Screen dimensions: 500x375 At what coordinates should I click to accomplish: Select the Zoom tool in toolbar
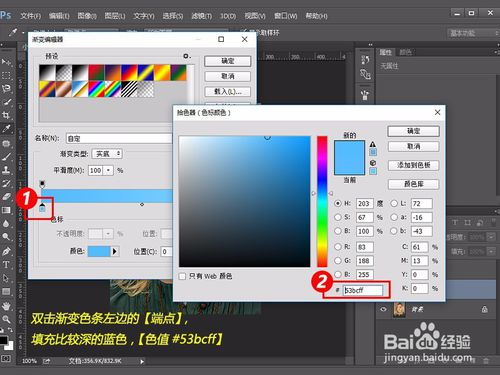click(x=6, y=319)
